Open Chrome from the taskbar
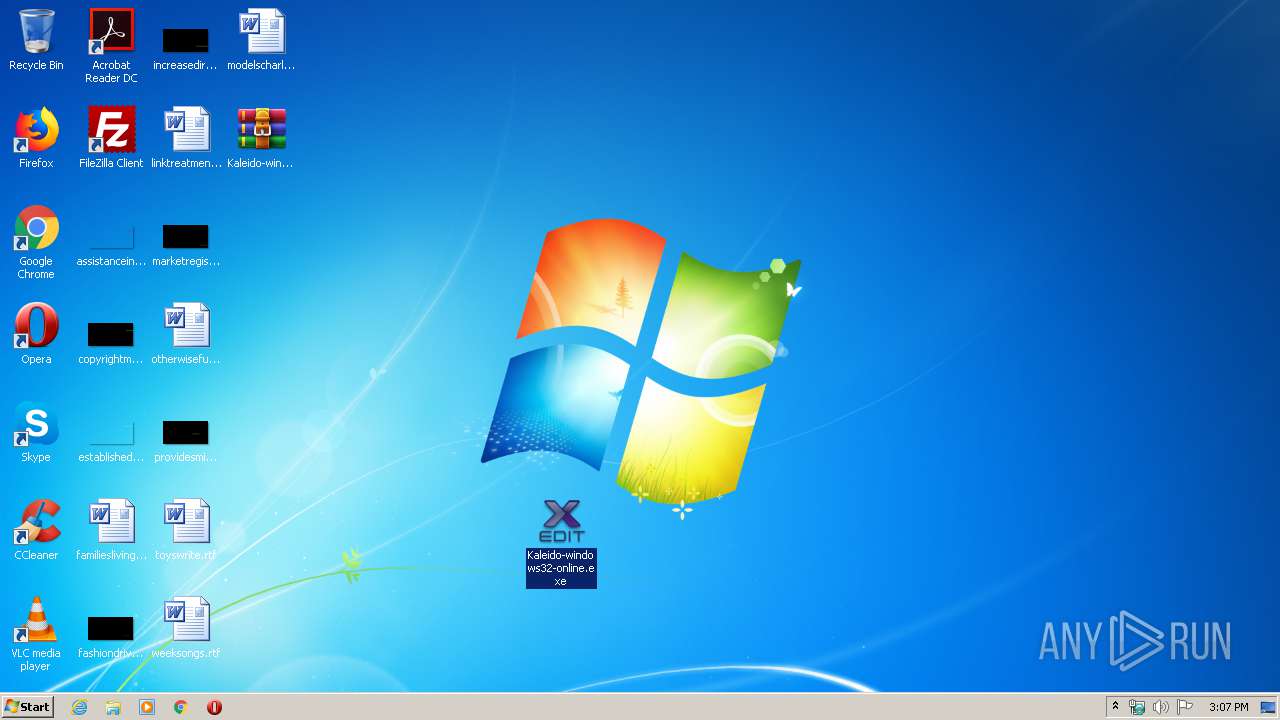 [x=181, y=707]
